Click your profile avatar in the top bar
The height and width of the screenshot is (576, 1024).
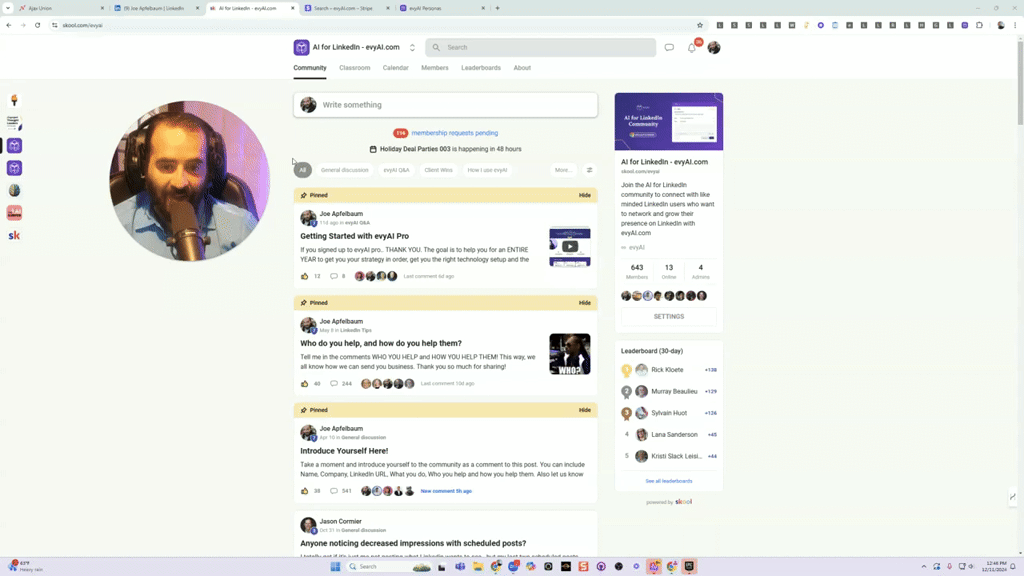coord(713,47)
